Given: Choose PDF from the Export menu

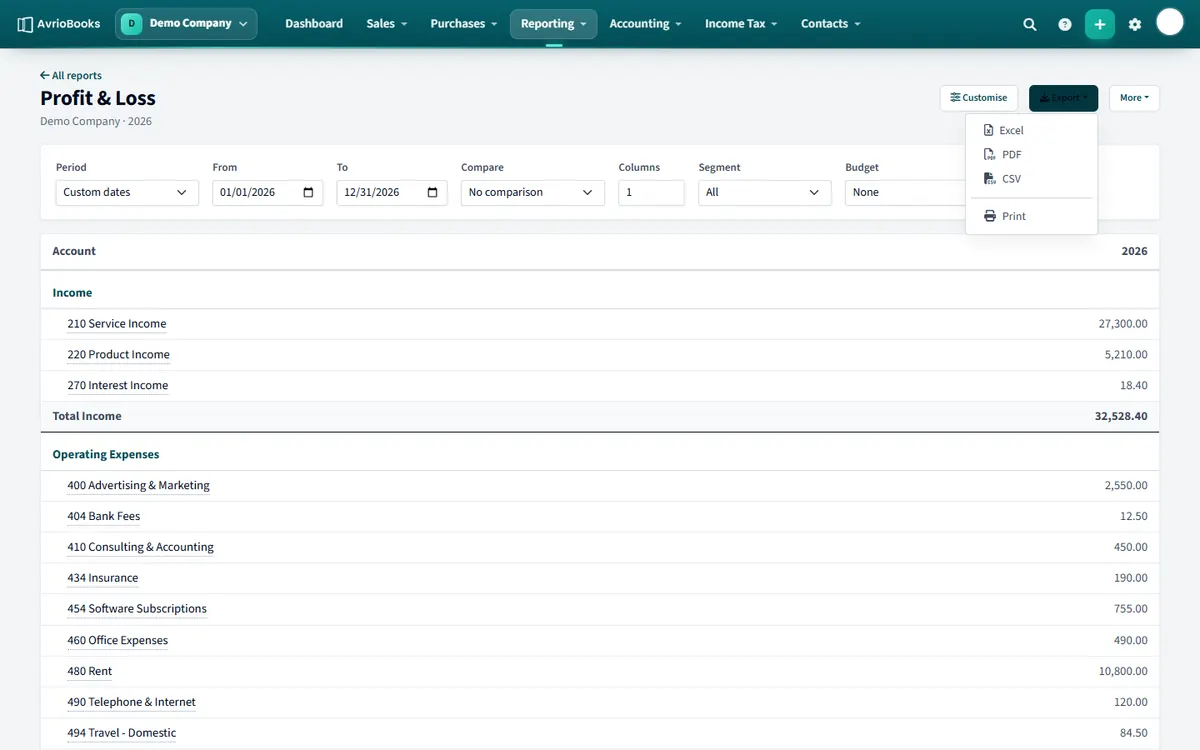Looking at the screenshot, I should 1031,154.
